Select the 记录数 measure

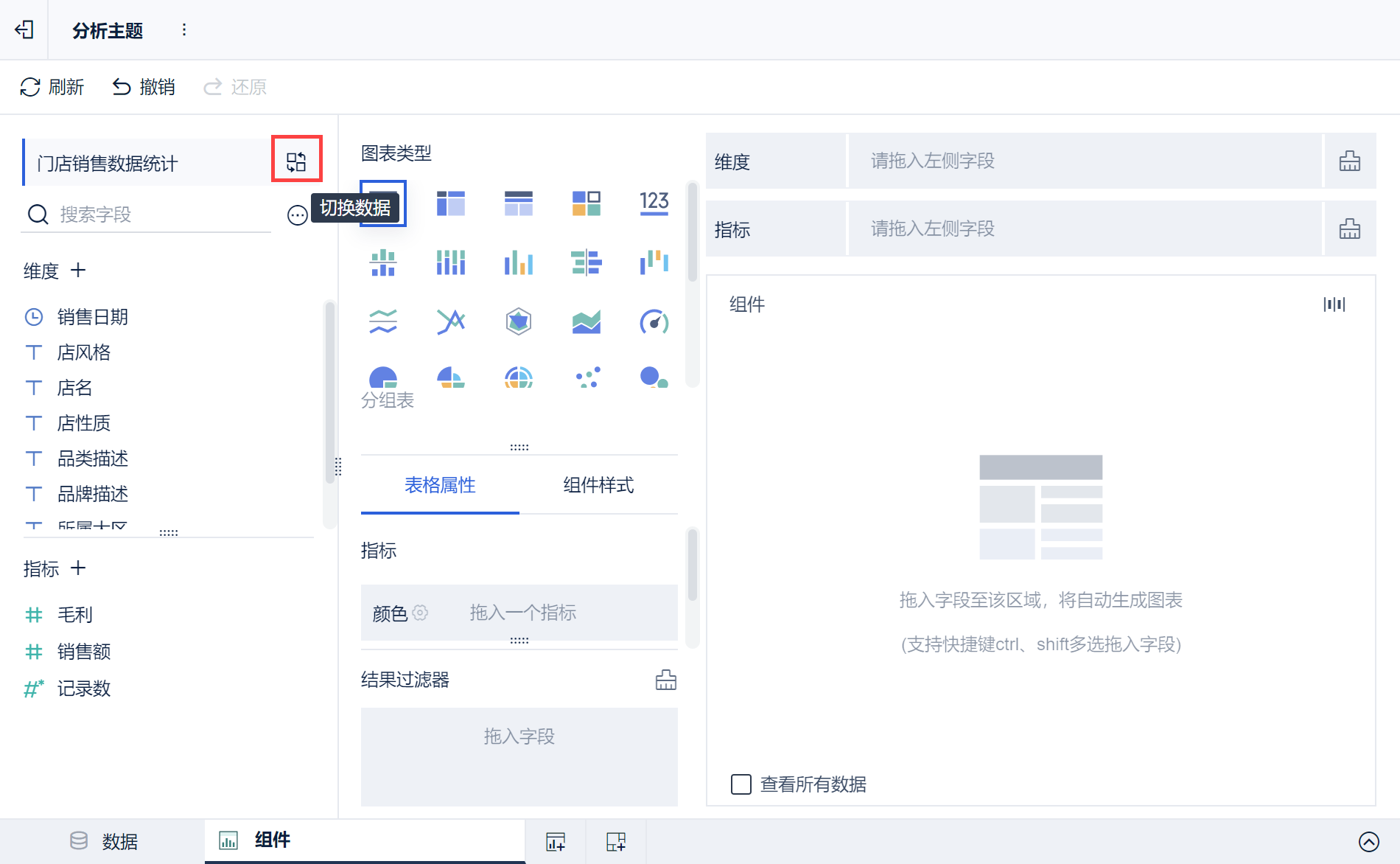[x=83, y=689]
